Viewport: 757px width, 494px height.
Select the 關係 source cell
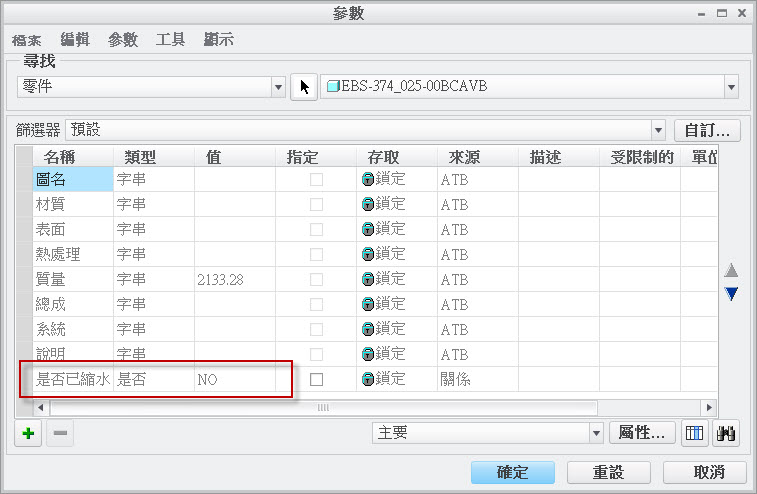tap(478, 380)
